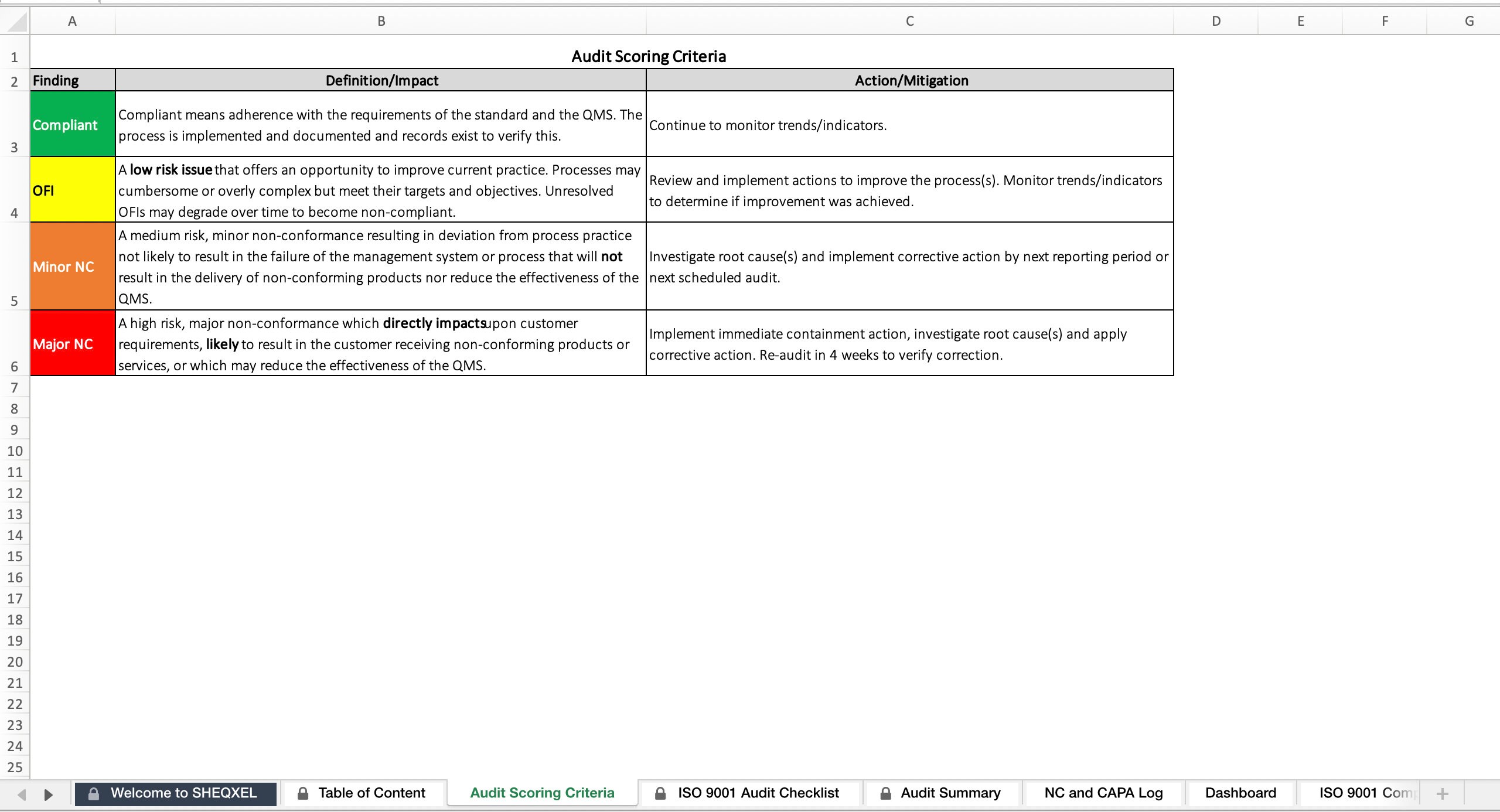
Task: Select column header B
Action: coord(381,21)
